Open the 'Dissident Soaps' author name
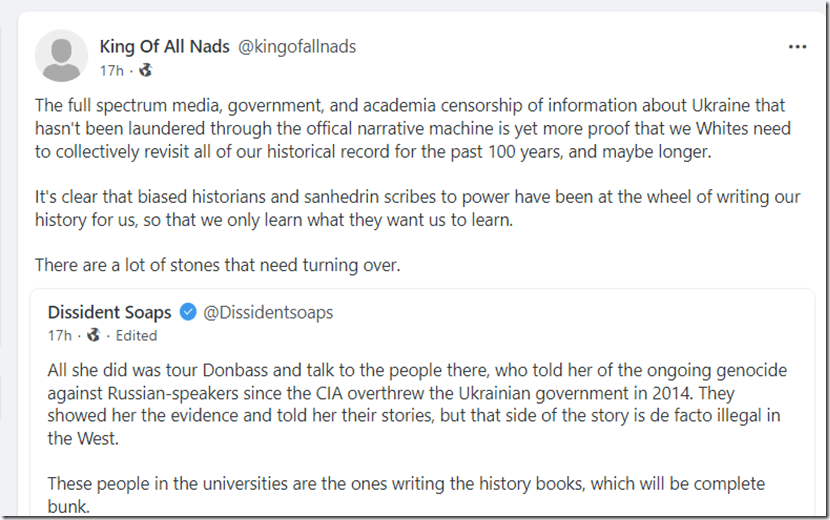The height and width of the screenshot is (520, 830). coord(109,313)
